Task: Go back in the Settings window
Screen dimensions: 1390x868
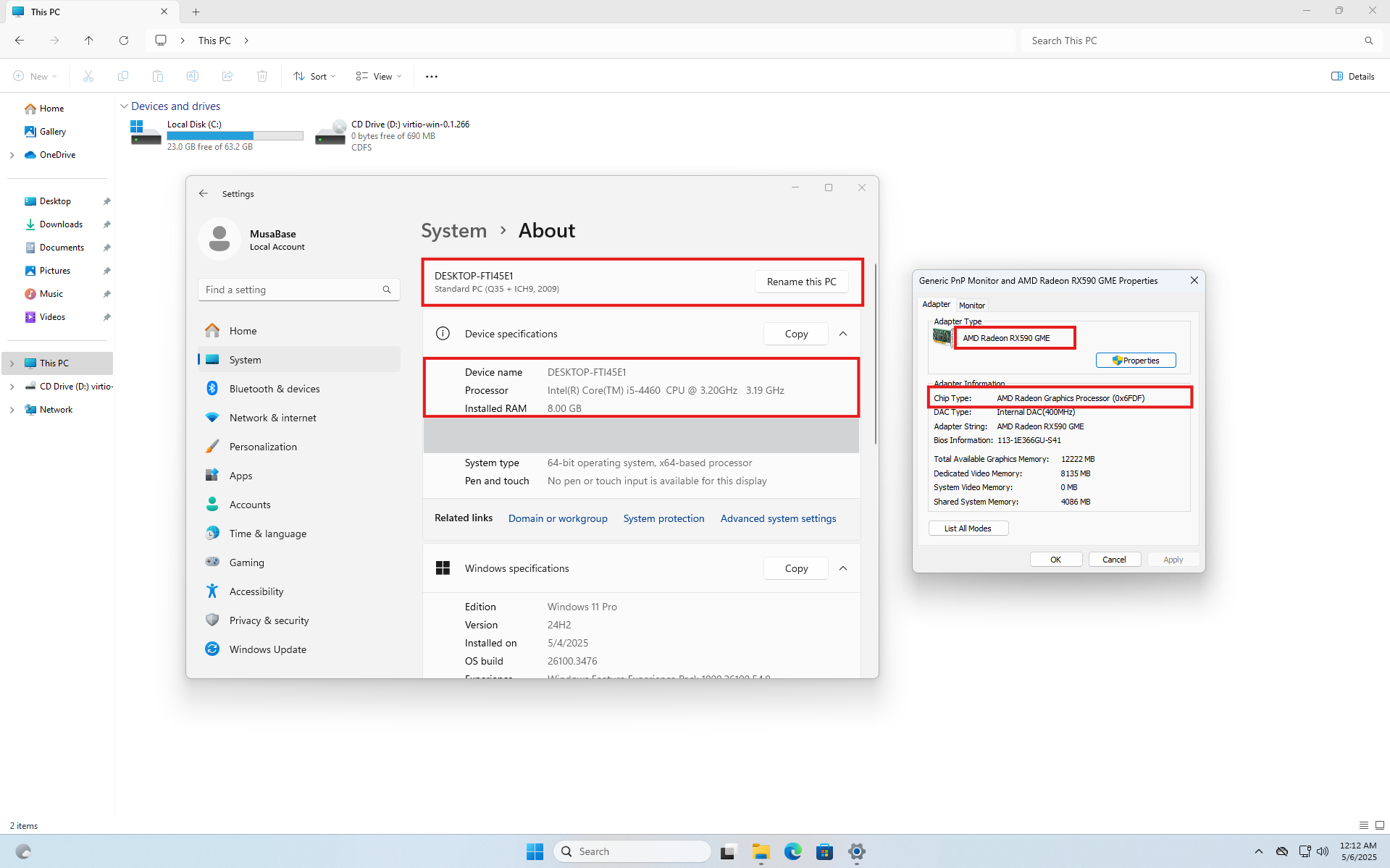Action: point(204,193)
